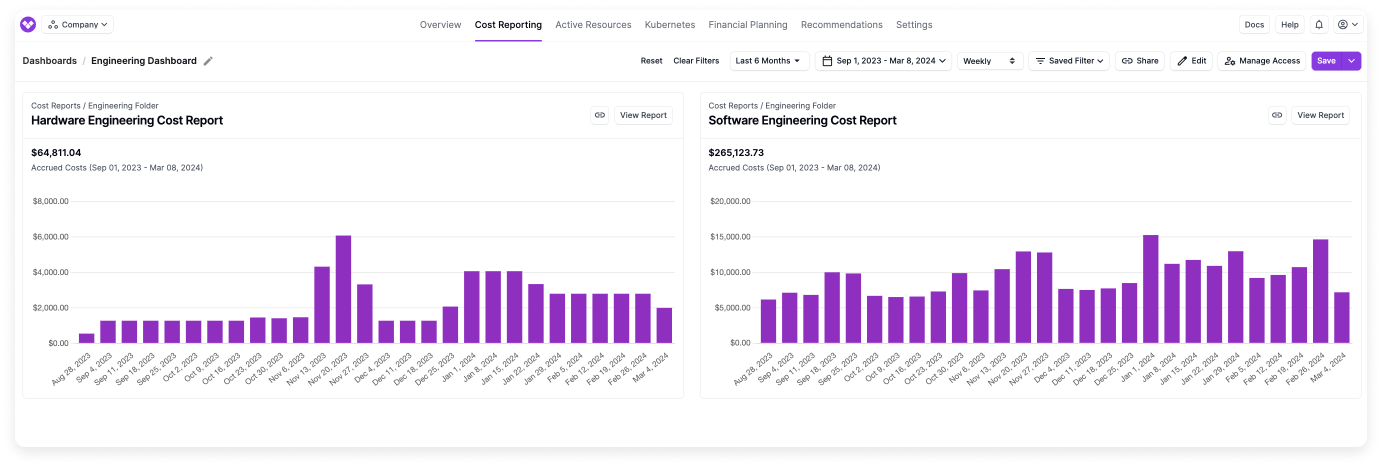Open the date range Sep 1, 2023 picker
The height and width of the screenshot is (467, 1382).
point(884,61)
